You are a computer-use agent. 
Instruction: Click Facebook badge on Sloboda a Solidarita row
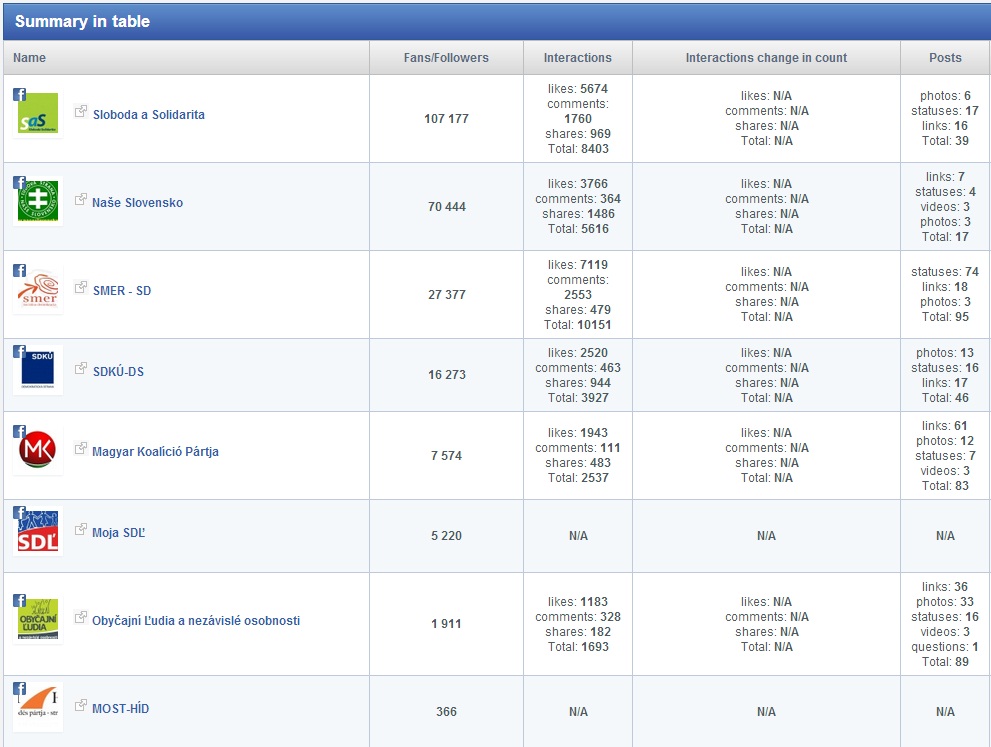[20, 95]
